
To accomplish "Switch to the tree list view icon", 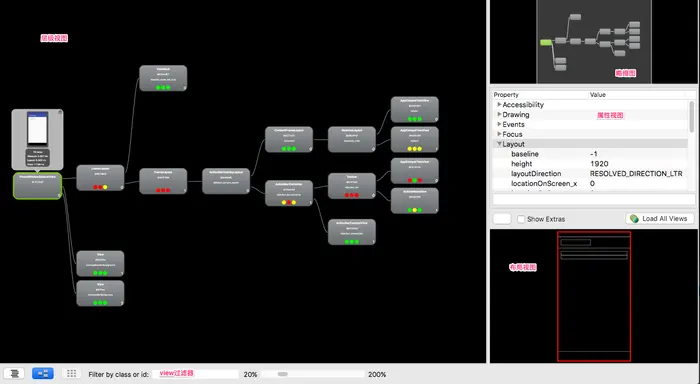I will 14,373.
